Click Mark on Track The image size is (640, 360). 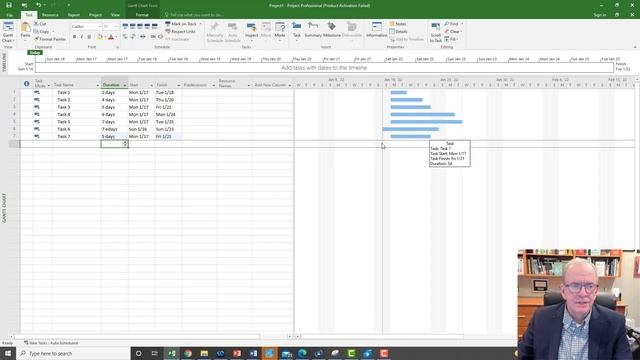[181, 24]
